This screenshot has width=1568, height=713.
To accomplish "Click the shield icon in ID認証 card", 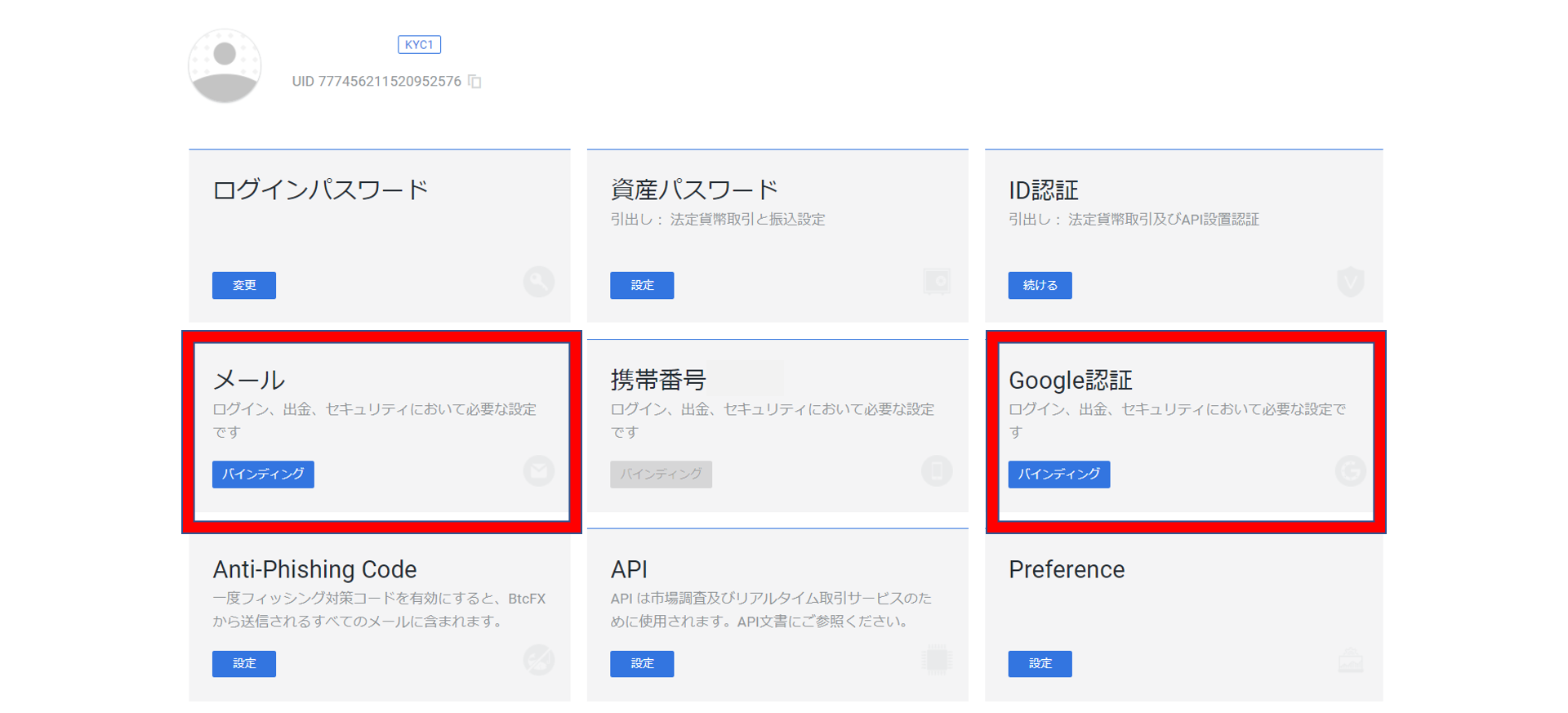I will pyautogui.click(x=1351, y=282).
